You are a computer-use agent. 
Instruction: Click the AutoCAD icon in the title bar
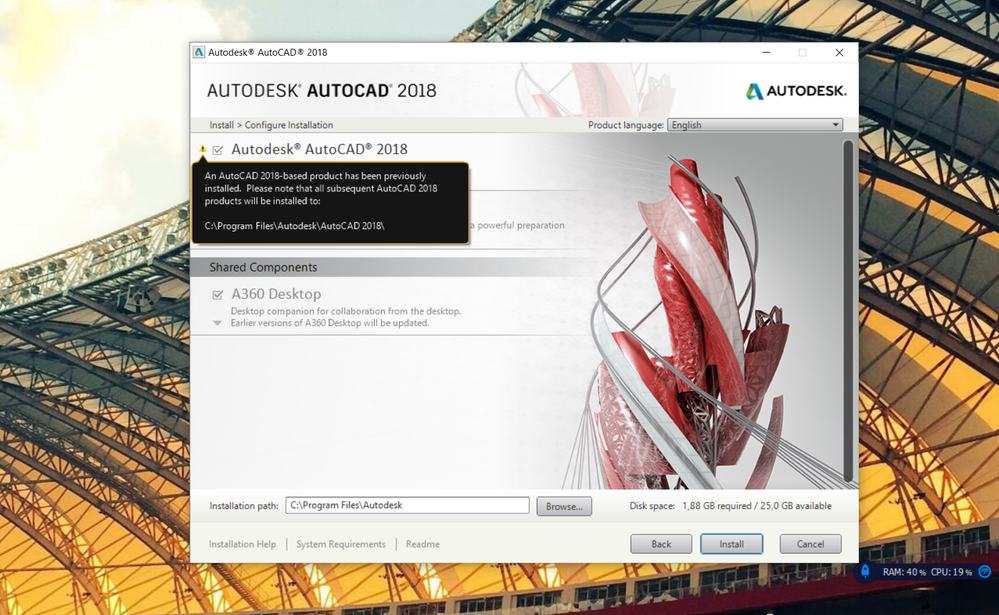click(199, 52)
